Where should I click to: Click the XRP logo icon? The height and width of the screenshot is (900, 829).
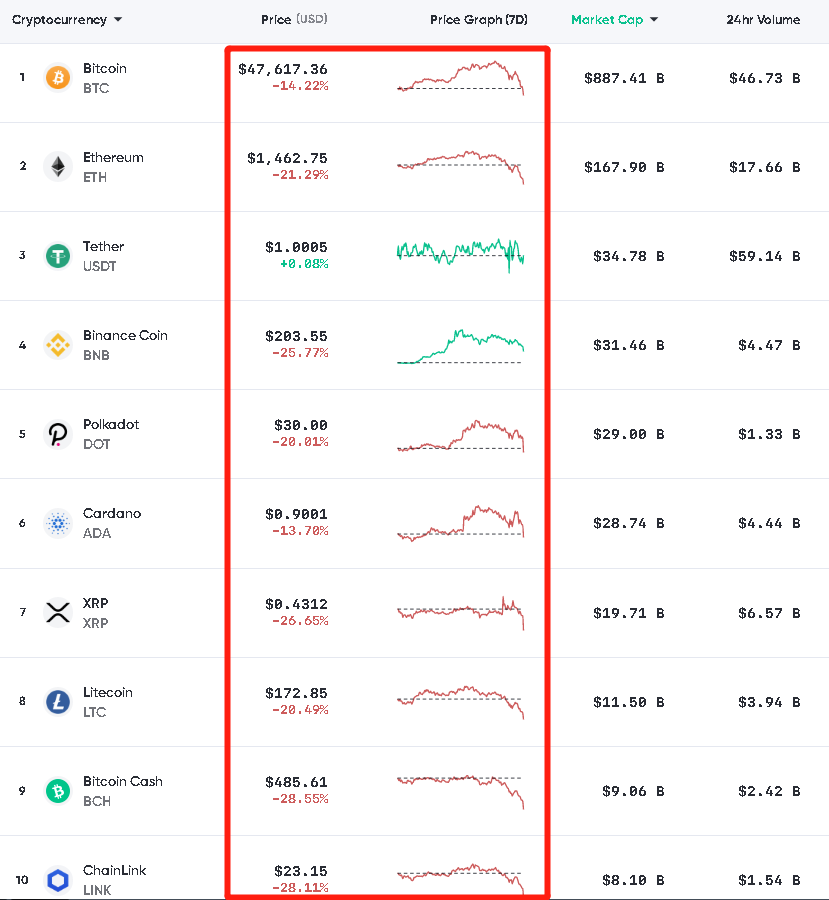[58, 612]
